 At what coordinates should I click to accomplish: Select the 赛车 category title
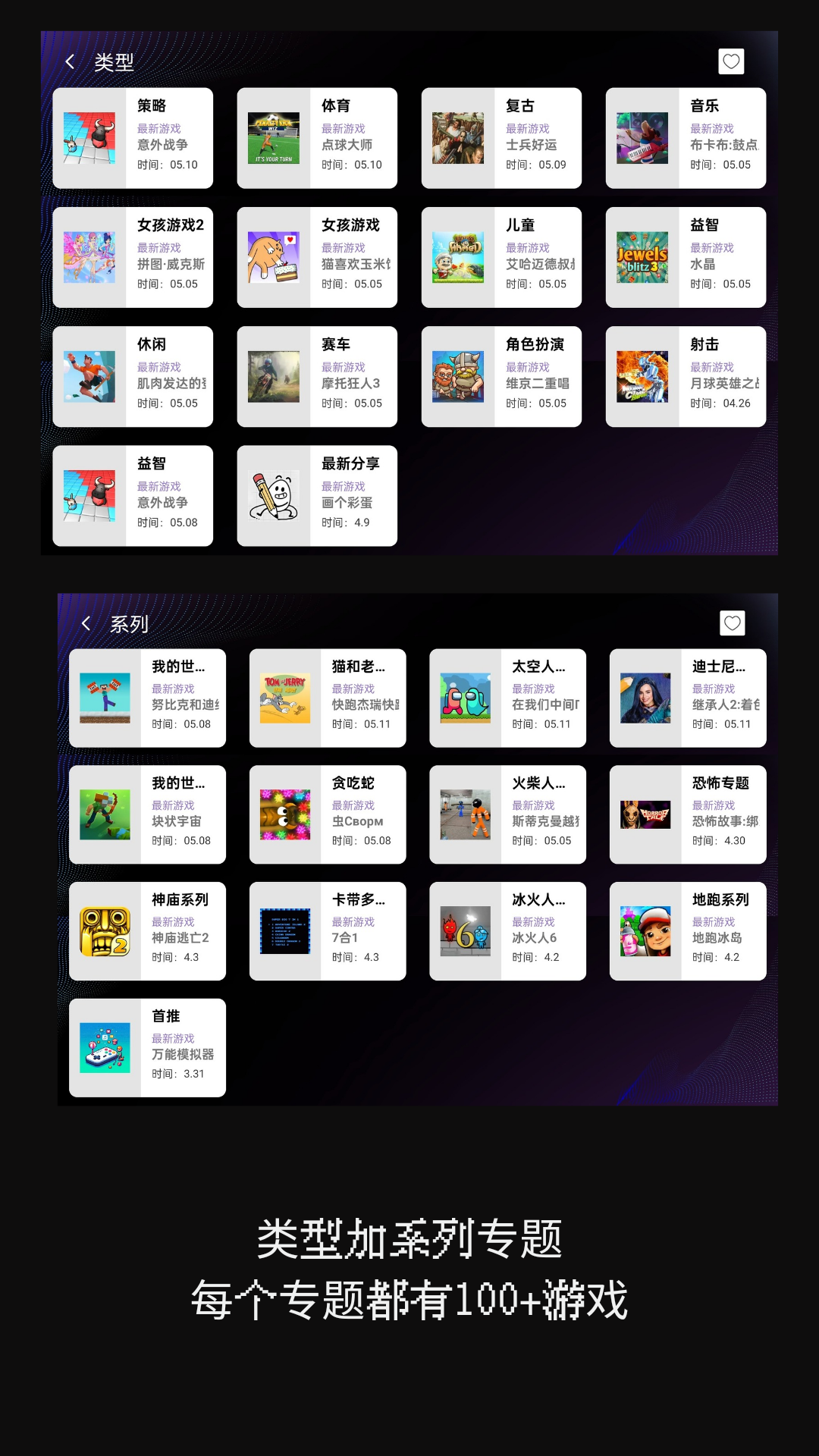(x=336, y=344)
